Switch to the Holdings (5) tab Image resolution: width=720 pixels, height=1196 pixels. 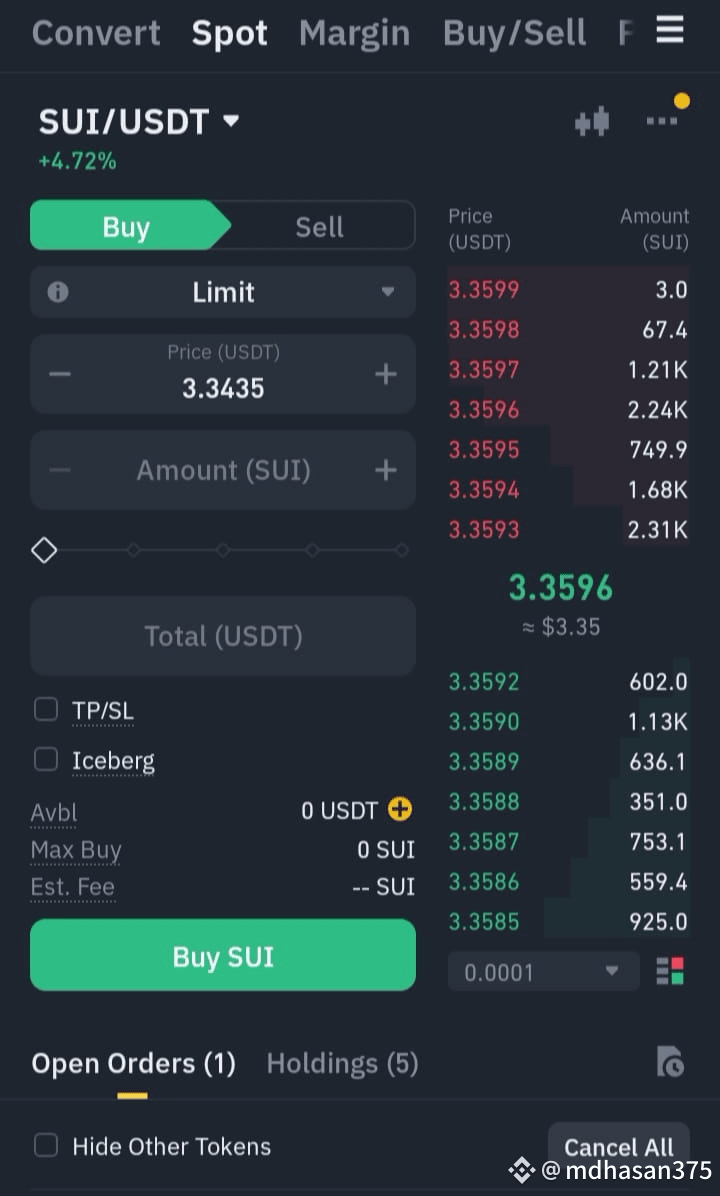[342, 1063]
